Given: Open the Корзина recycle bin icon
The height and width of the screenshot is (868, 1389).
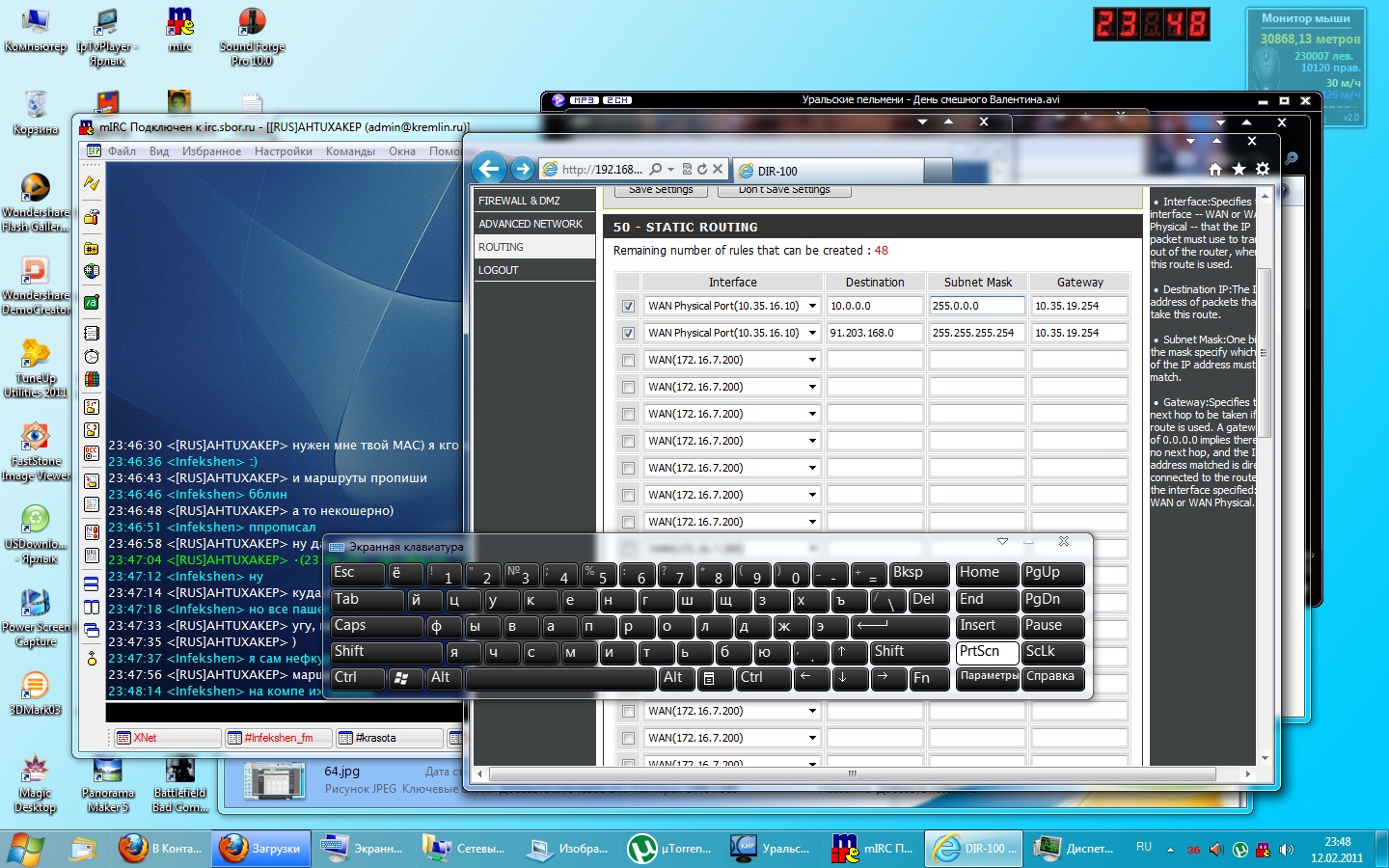Looking at the screenshot, I should pyautogui.click(x=36, y=113).
